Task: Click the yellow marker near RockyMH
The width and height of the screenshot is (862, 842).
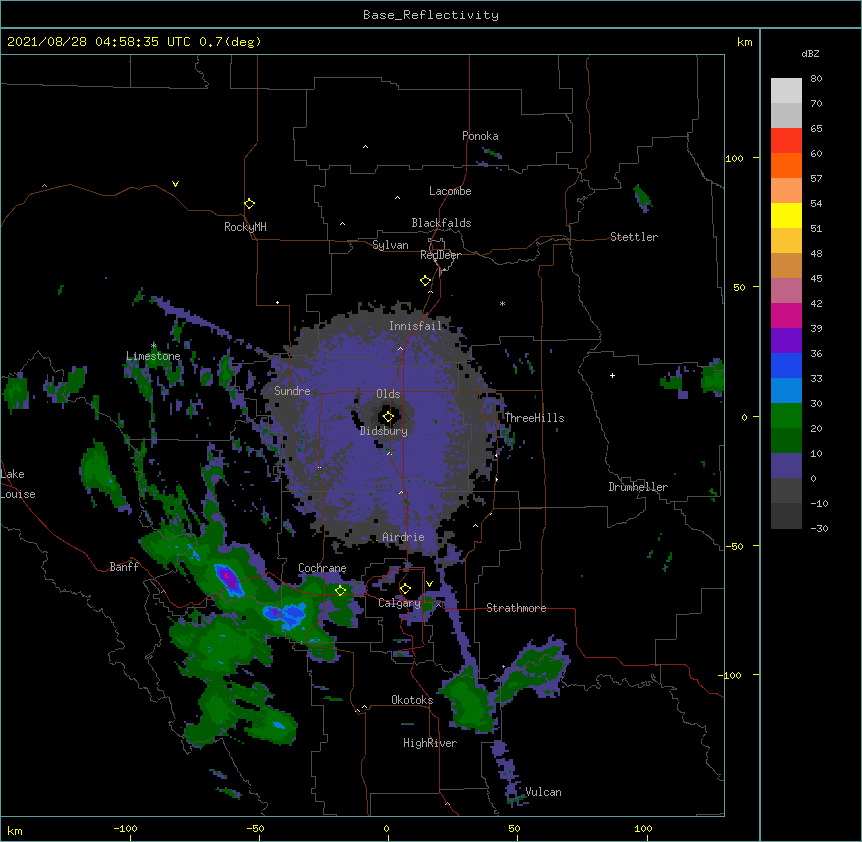Action: (x=249, y=204)
